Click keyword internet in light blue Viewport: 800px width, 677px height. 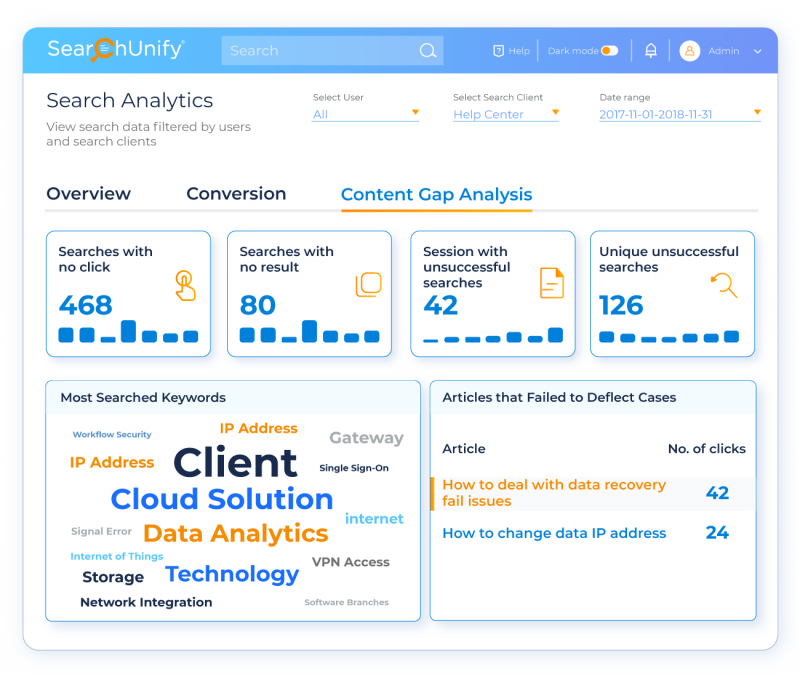point(374,519)
